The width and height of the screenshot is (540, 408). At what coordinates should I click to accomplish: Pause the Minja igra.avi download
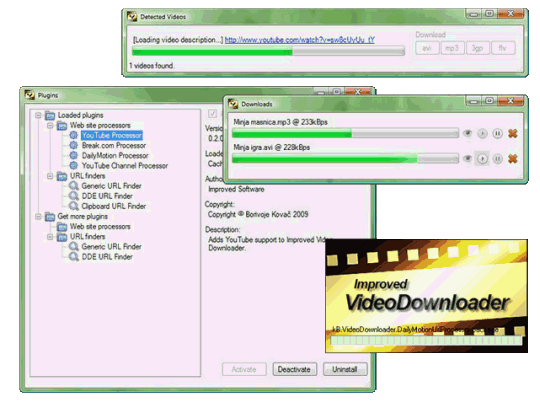497,158
